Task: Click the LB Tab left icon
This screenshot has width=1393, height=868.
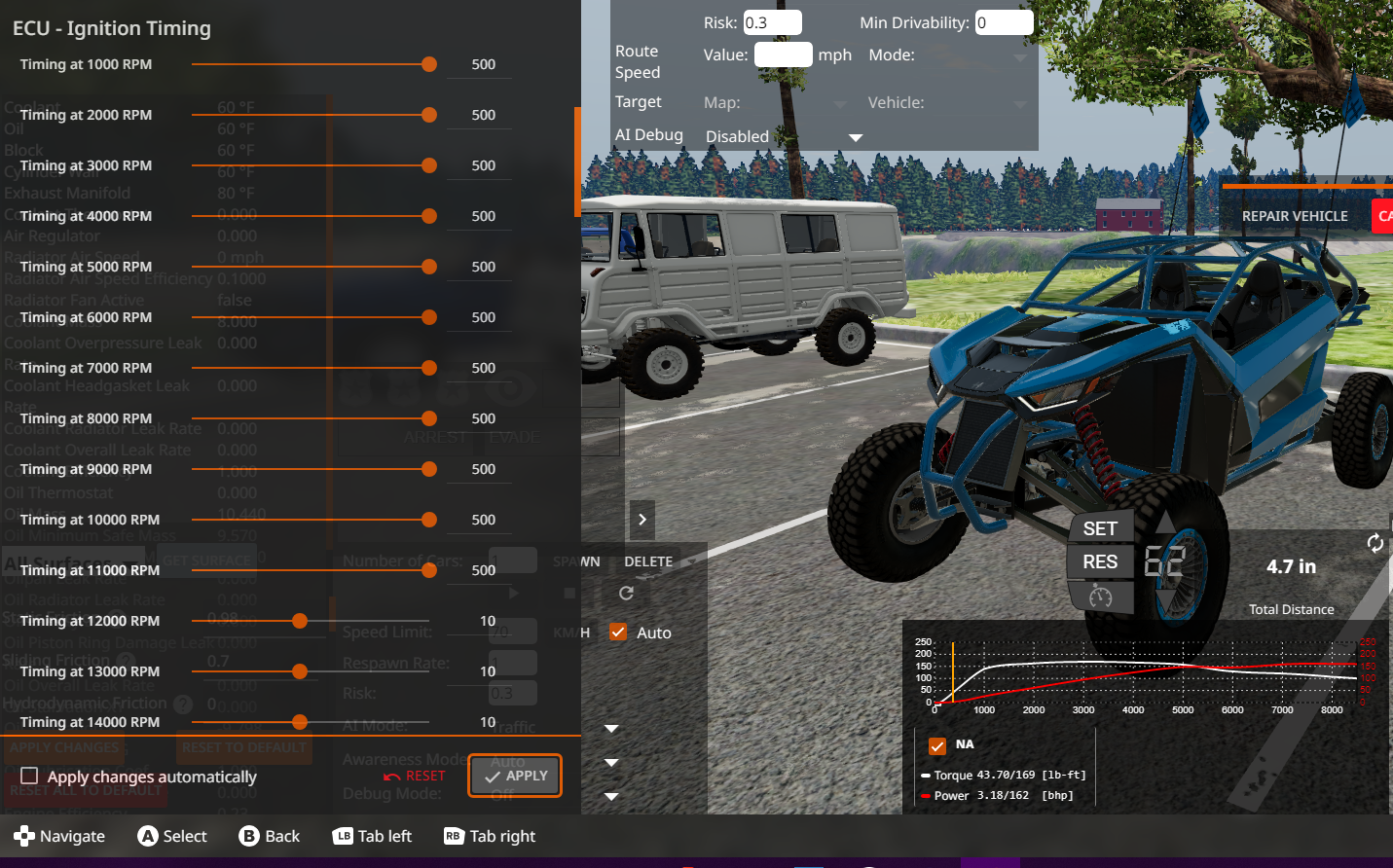Action: 343,836
